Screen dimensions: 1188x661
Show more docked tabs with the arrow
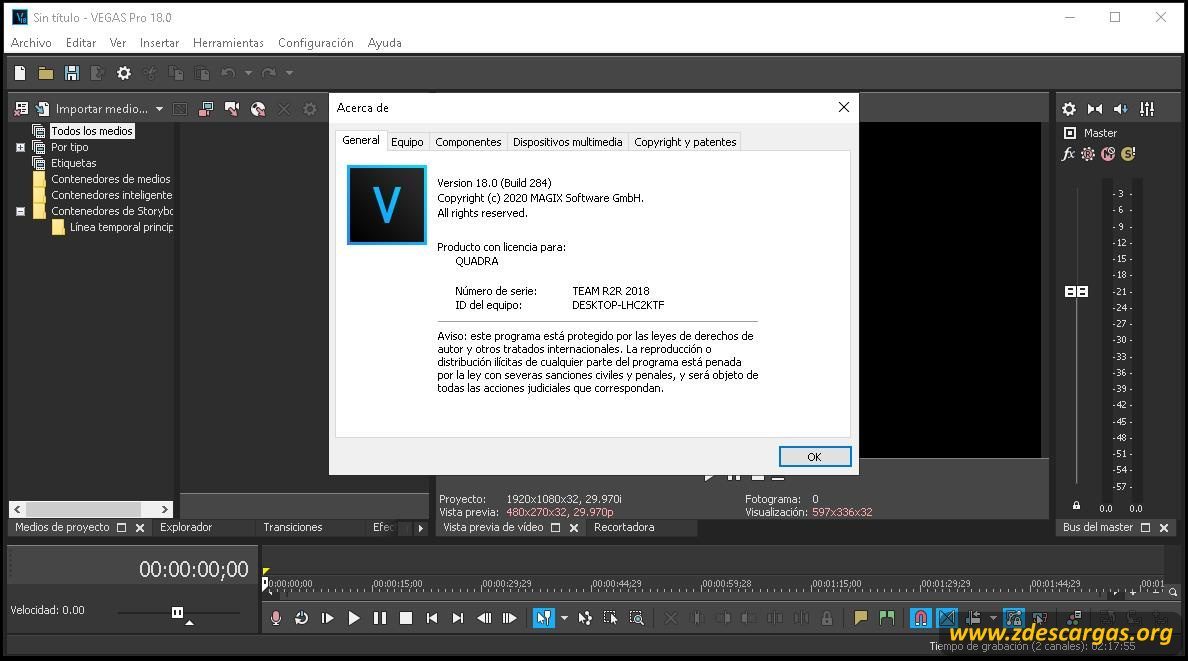point(420,528)
